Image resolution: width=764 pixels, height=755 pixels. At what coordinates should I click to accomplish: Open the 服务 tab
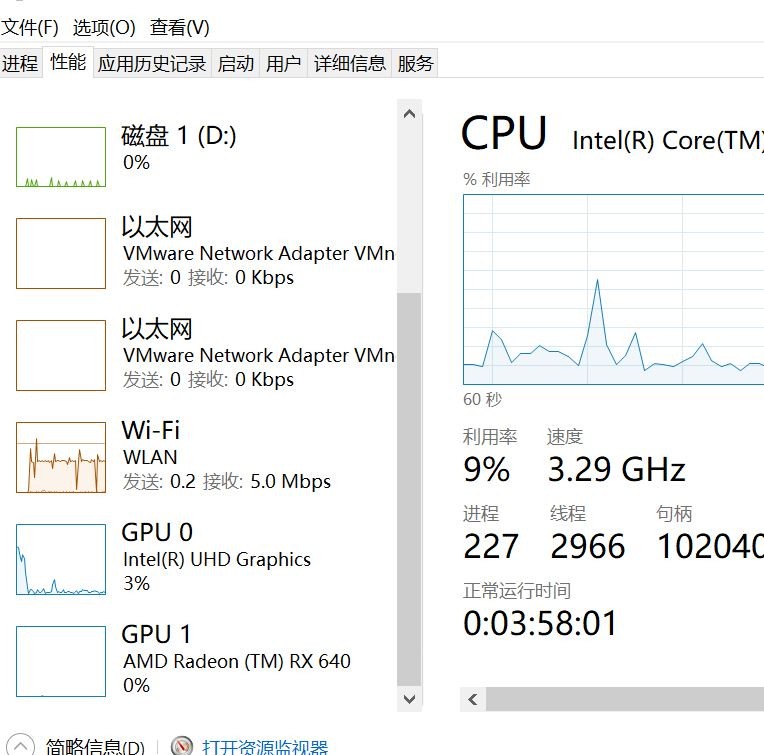click(x=415, y=64)
